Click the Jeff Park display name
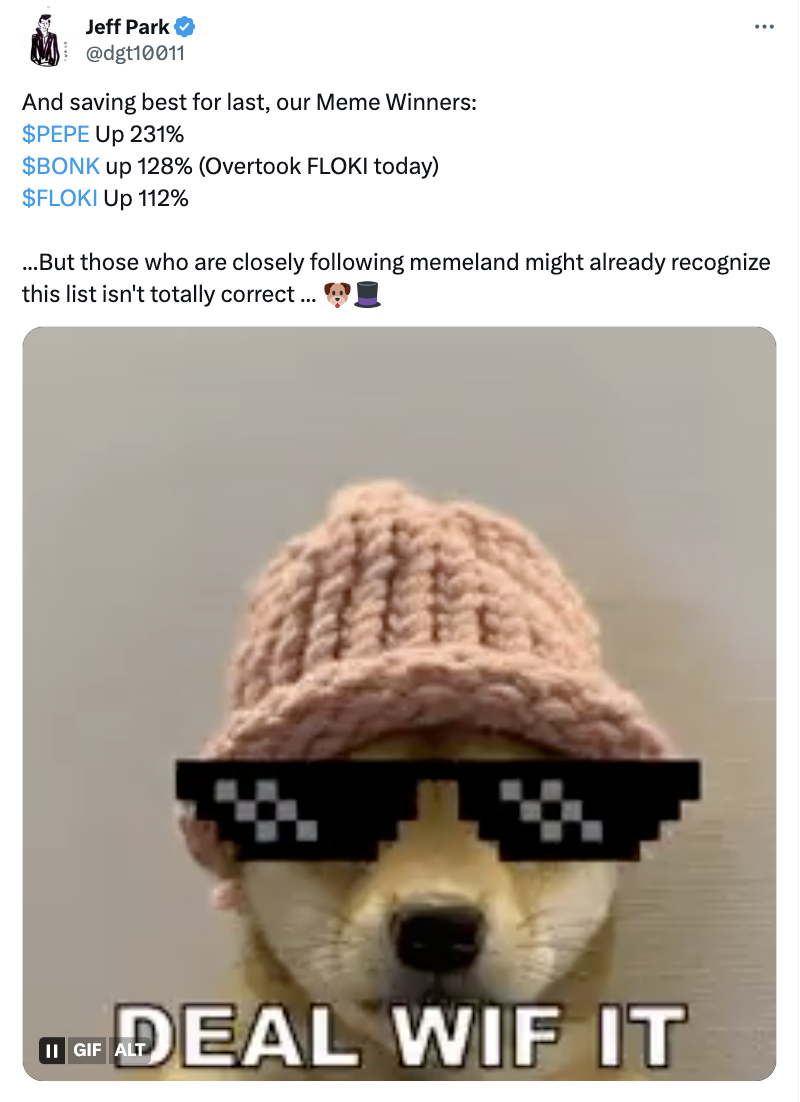 click(127, 27)
